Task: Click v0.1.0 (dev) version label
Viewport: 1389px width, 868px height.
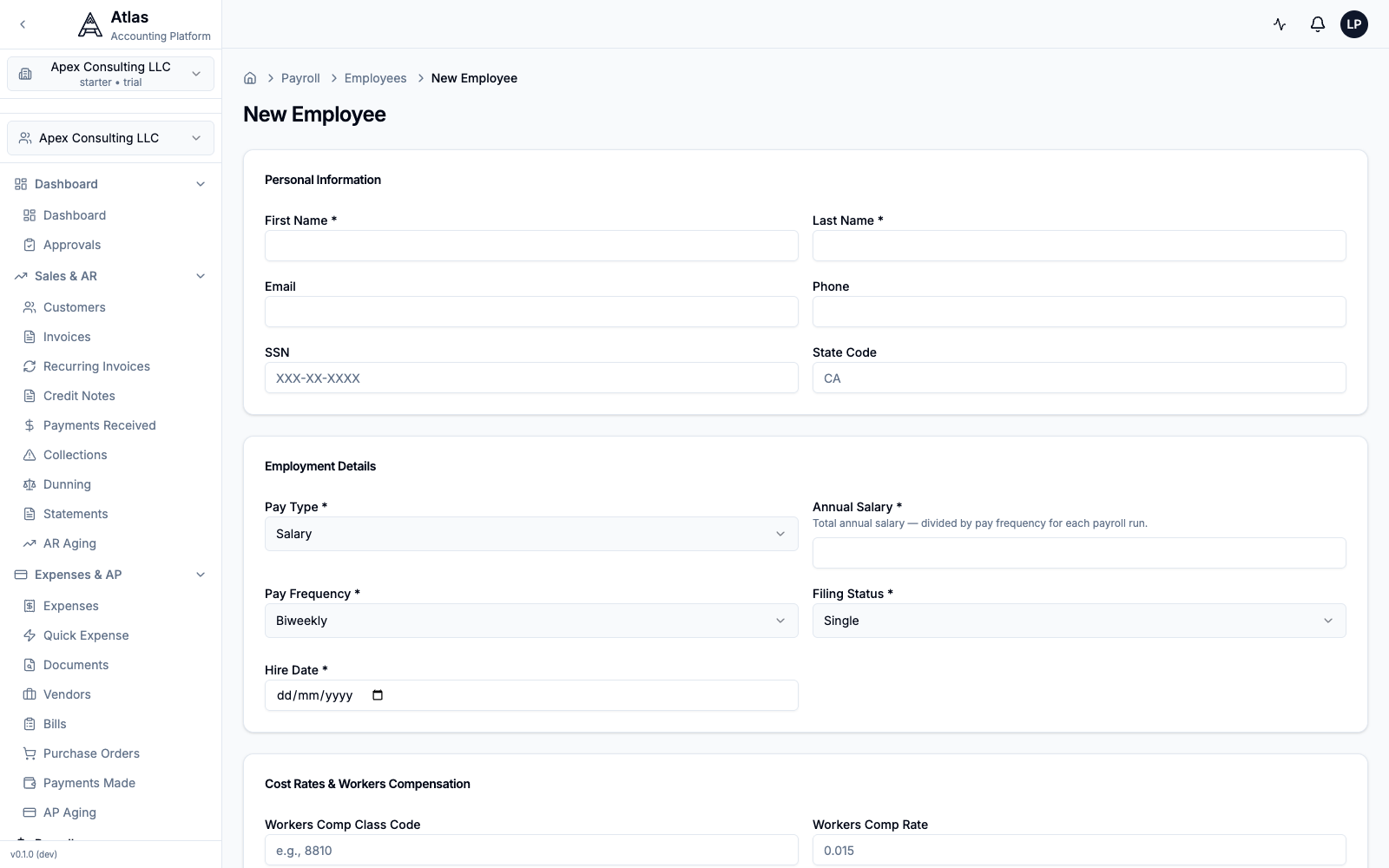Action: pos(34,854)
